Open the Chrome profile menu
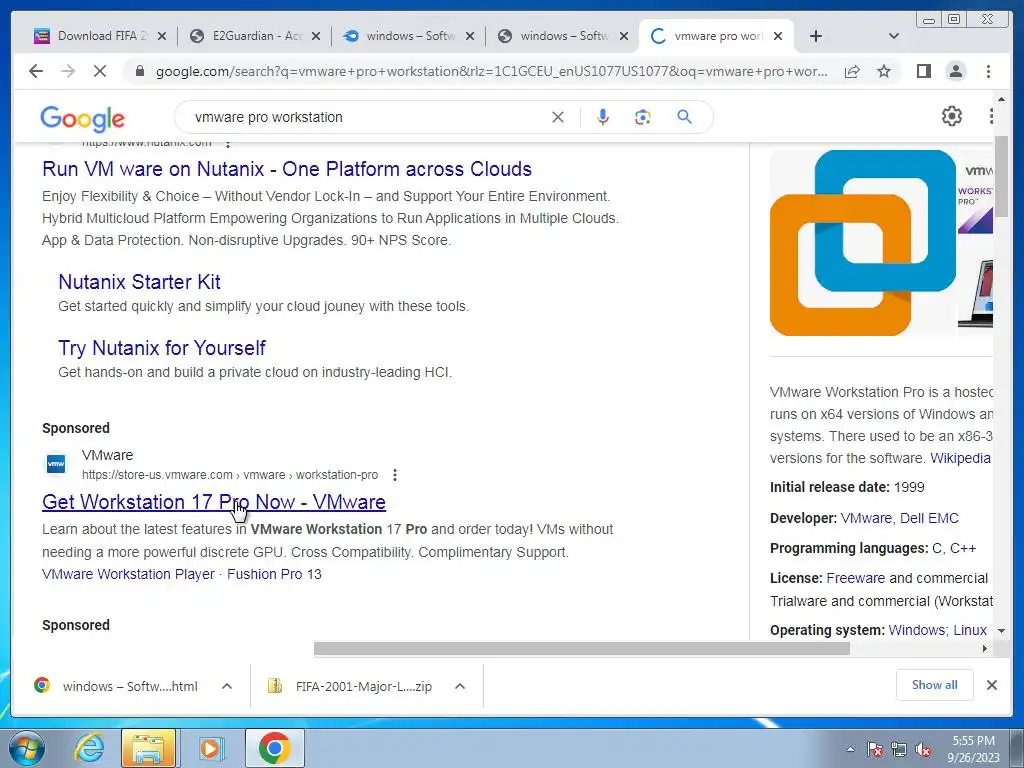This screenshot has width=1024, height=768. pyautogui.click(x=956, y=71)
